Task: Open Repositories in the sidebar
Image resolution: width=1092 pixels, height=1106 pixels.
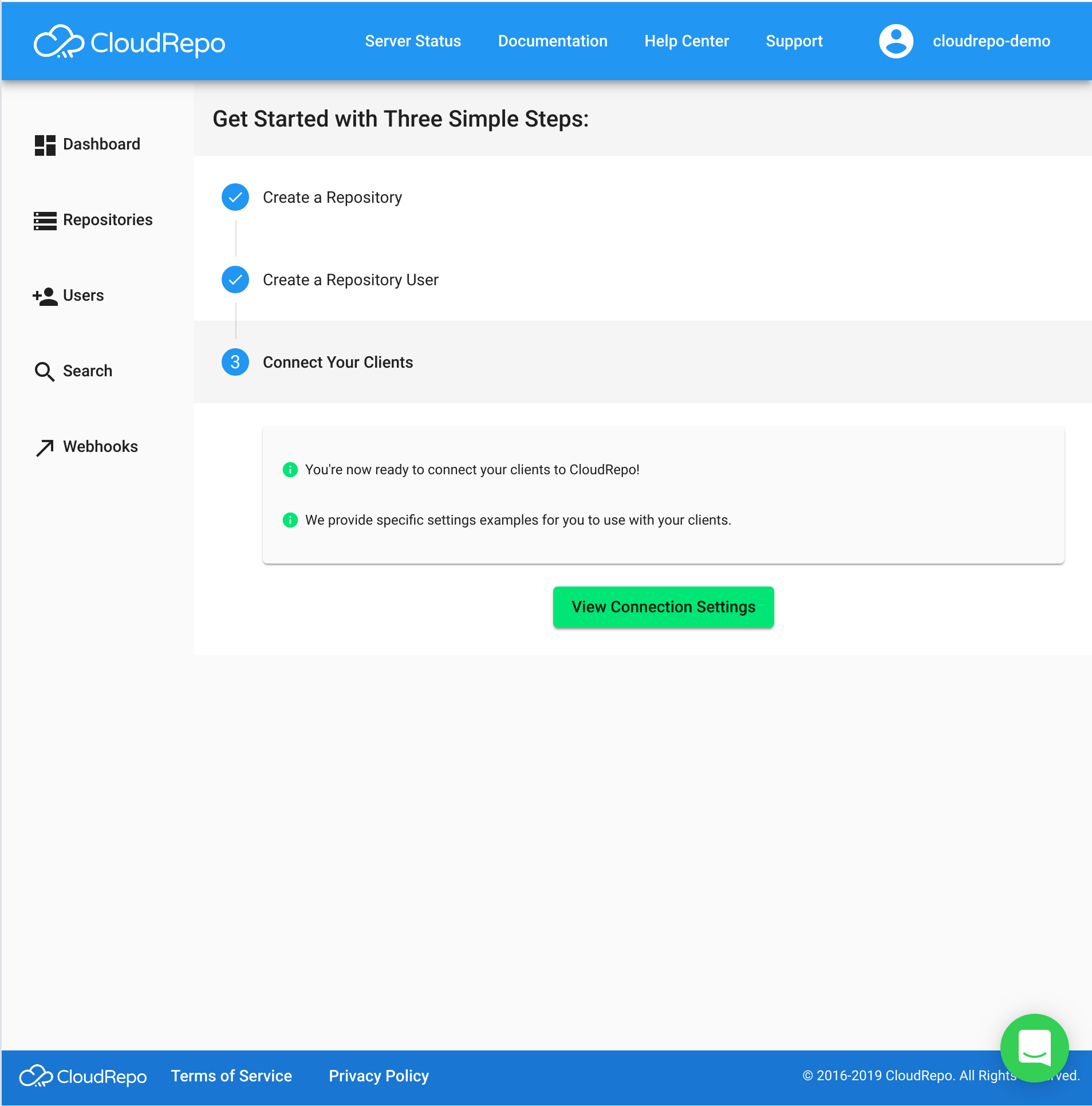Action: 108,220
